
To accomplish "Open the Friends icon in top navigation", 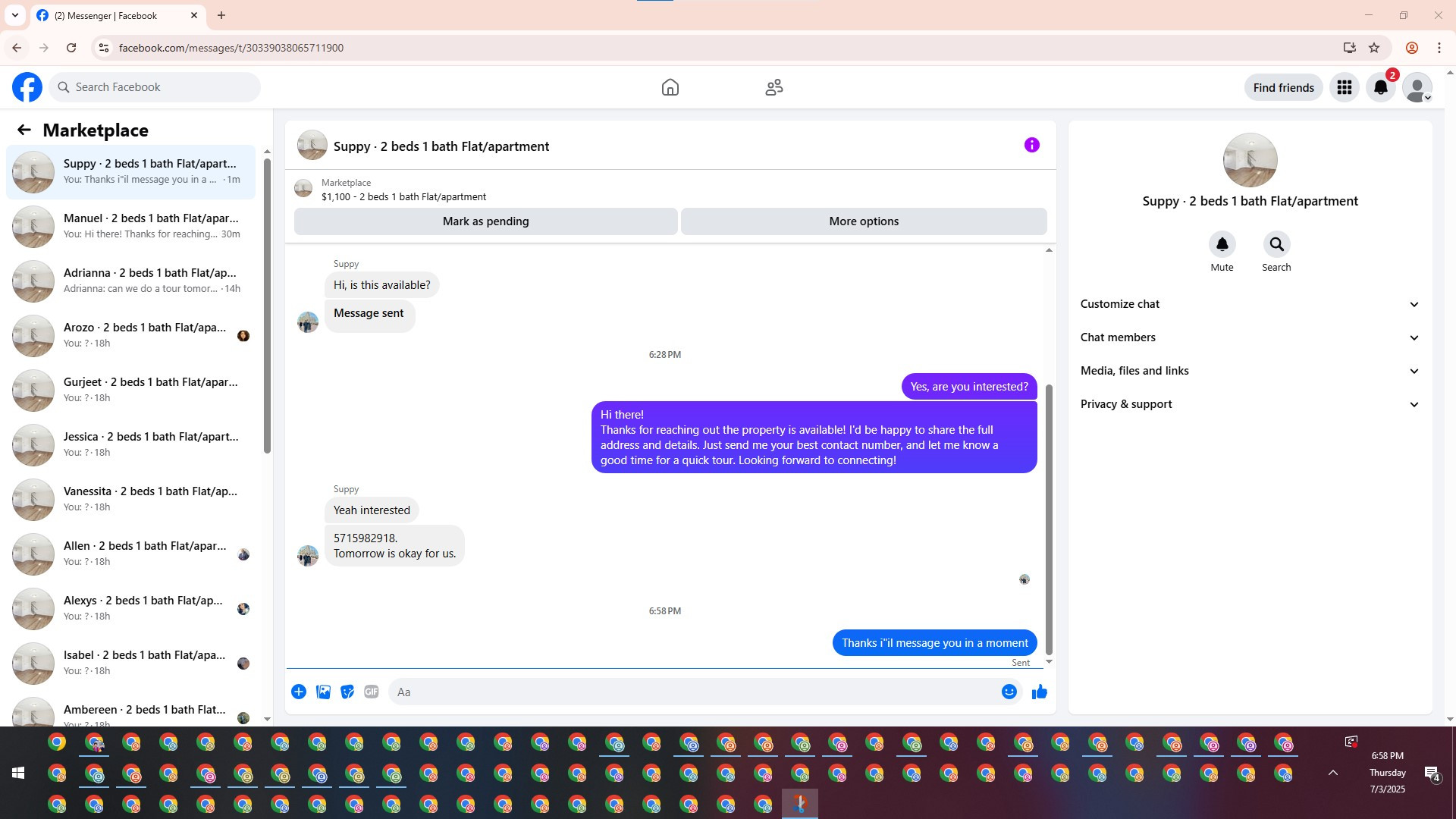I will [773, 87].
